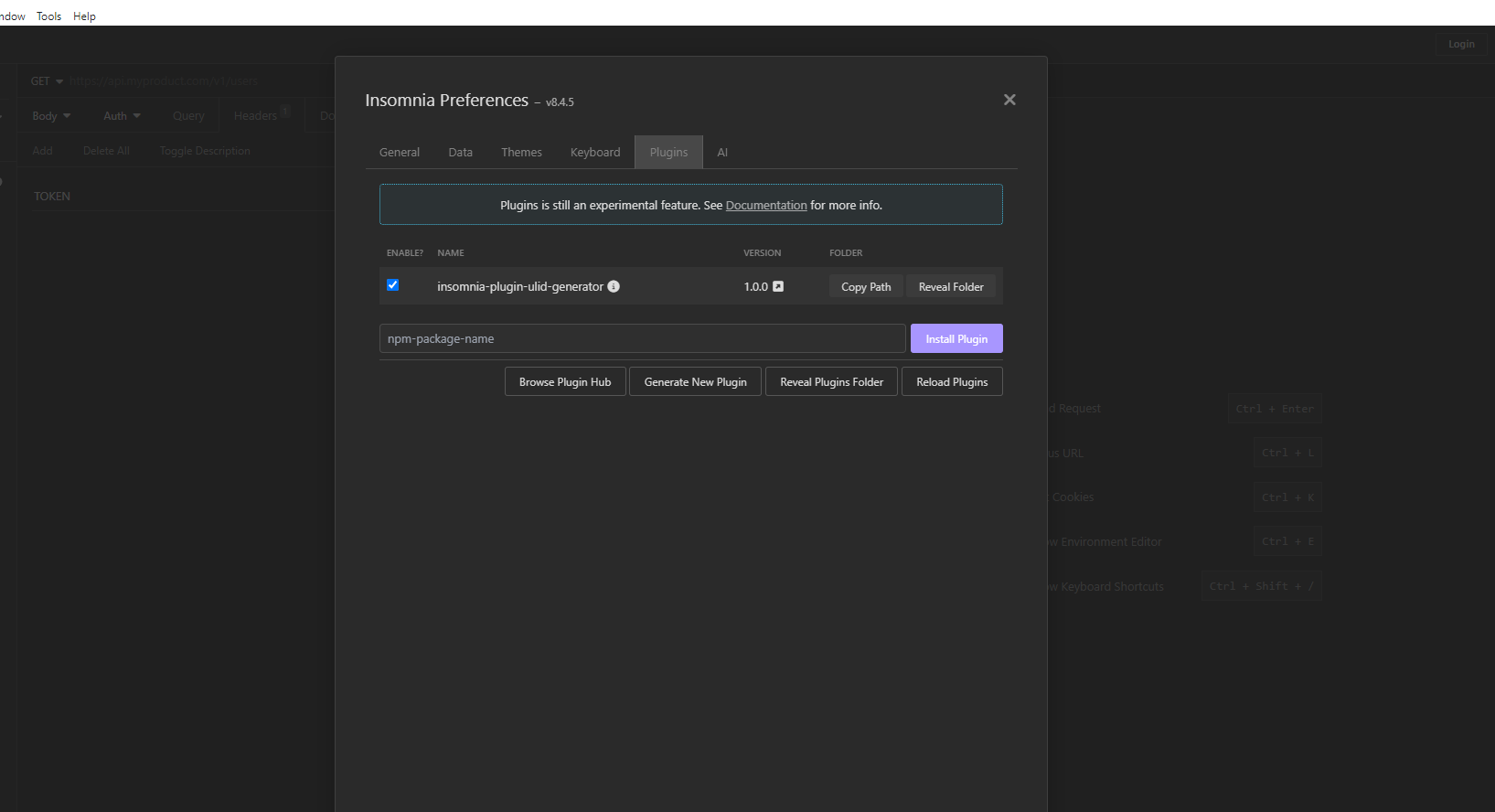
Task: Click the plugin name insomnia-plugin-ulid-generator
Action: (x=520, y=286)
